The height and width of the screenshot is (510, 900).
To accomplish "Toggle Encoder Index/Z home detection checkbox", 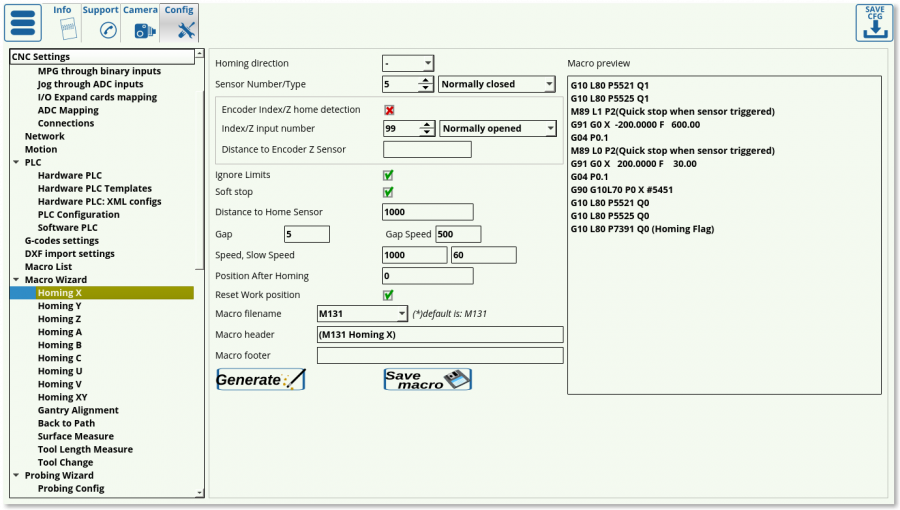I will pyautogui.click(x=389, y=110).
